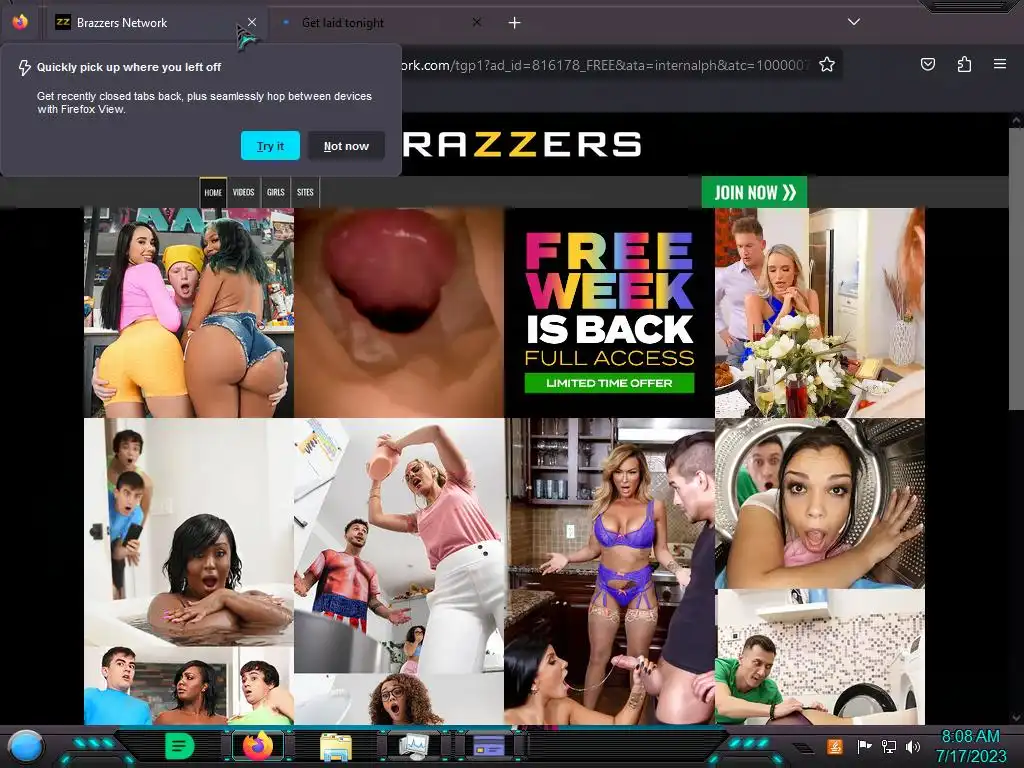Image resolution: width=1024 pixels, height=768 pixels.
Task: Click the Limited Time Offer green button
Action: tap(609, 383)
